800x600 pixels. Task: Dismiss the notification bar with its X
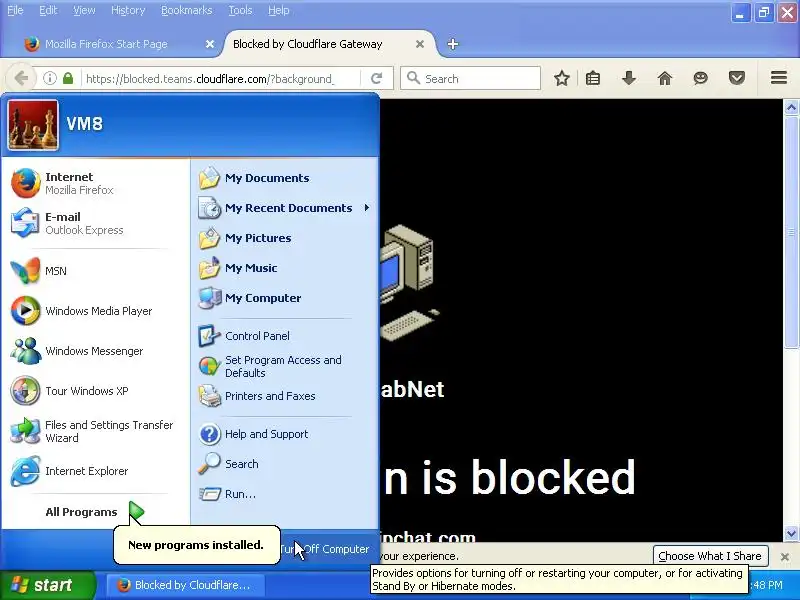pyautogui.click(x=785, y=557)
